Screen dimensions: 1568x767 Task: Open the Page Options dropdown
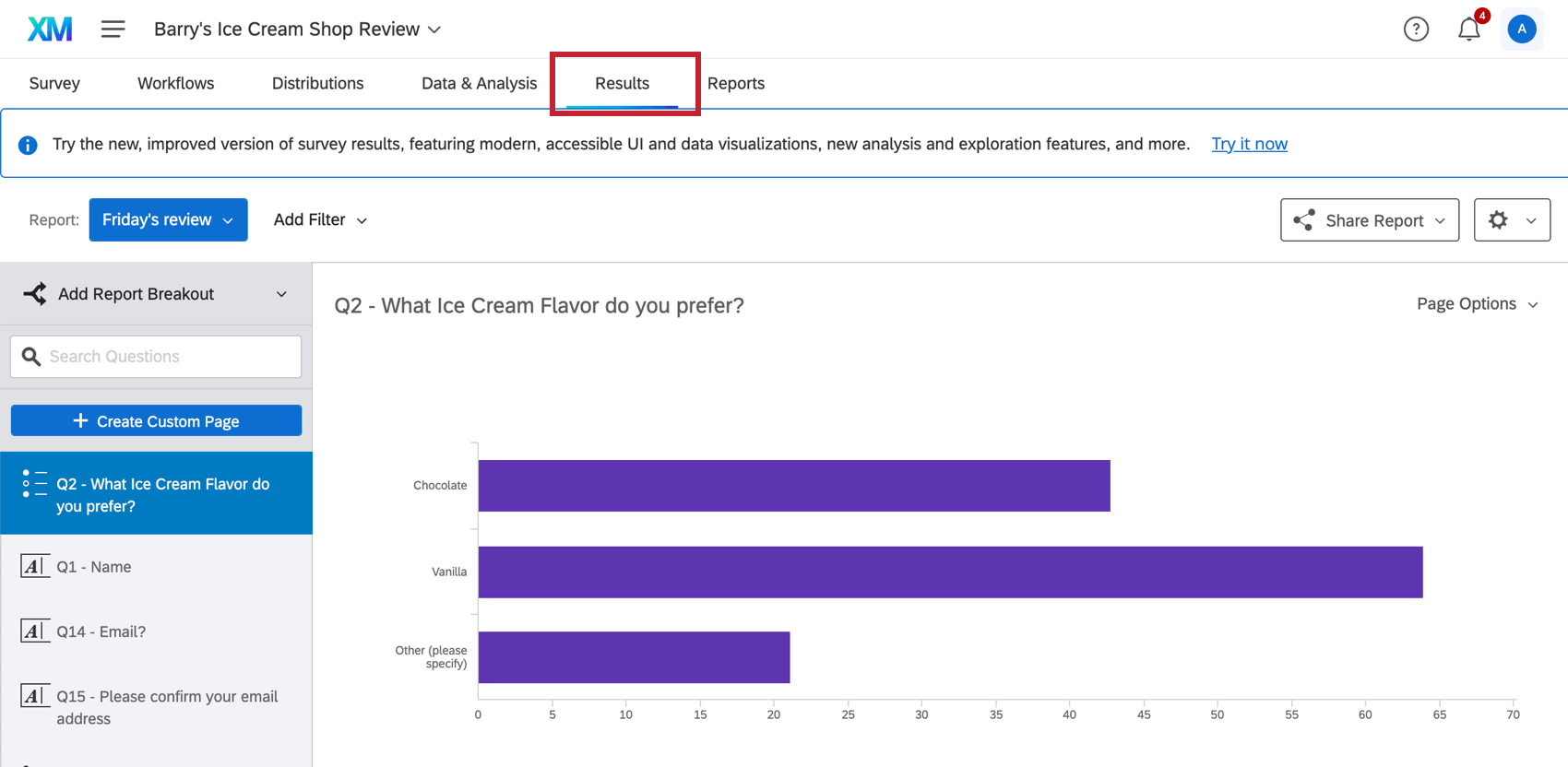[x=1476, y=303]
